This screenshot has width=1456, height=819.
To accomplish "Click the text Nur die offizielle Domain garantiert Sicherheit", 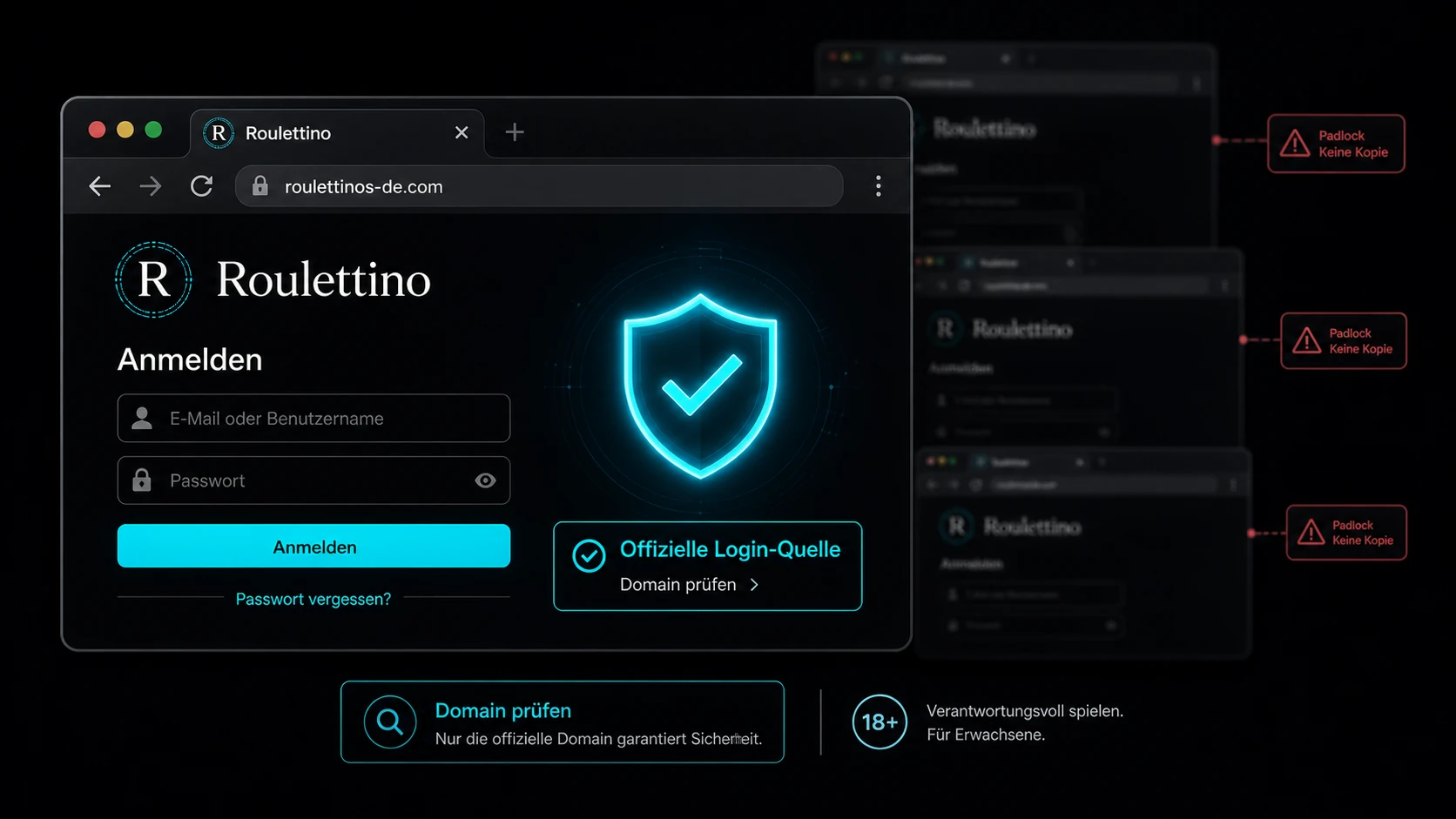I will [x=598, y=739].
